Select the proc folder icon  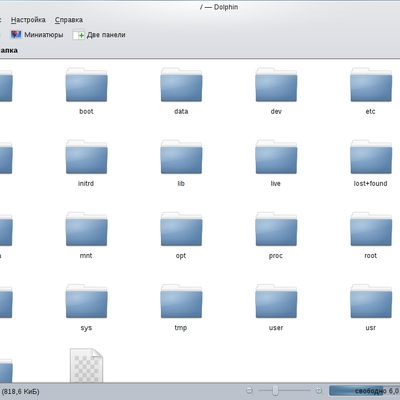click(x=276, y=229)
